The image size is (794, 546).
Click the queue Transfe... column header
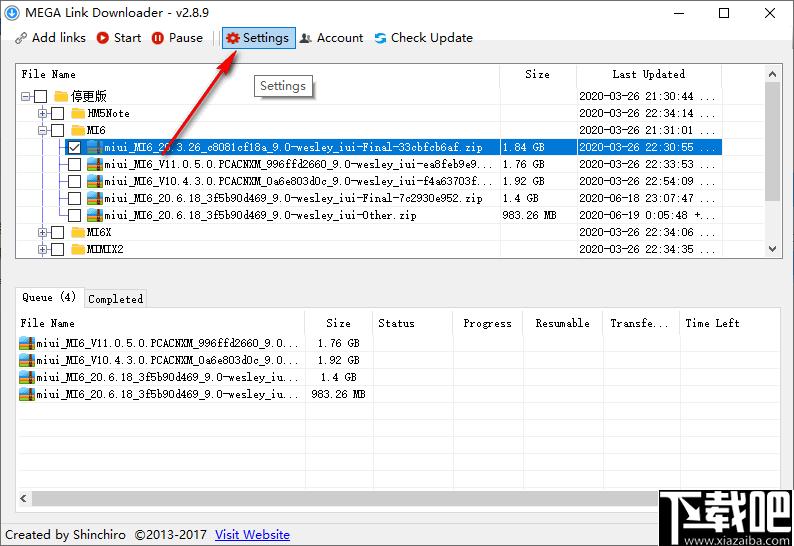tap(641, 323)
